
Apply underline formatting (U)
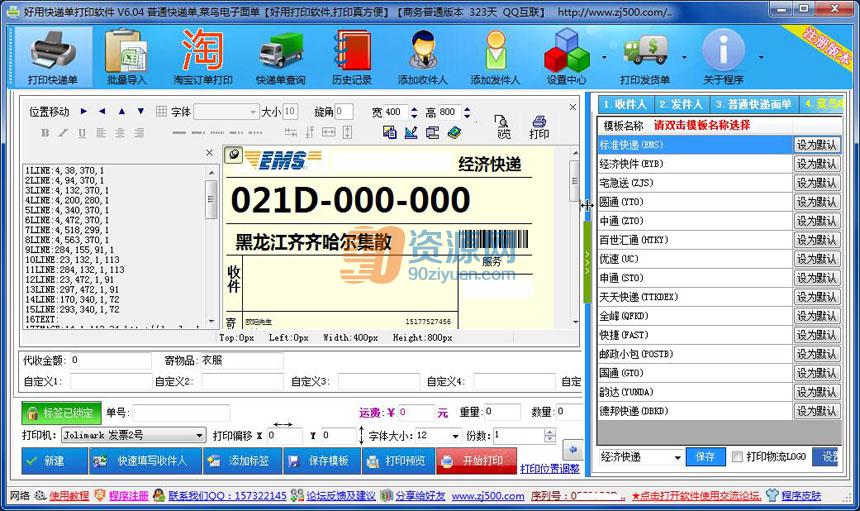pos(82,132)
